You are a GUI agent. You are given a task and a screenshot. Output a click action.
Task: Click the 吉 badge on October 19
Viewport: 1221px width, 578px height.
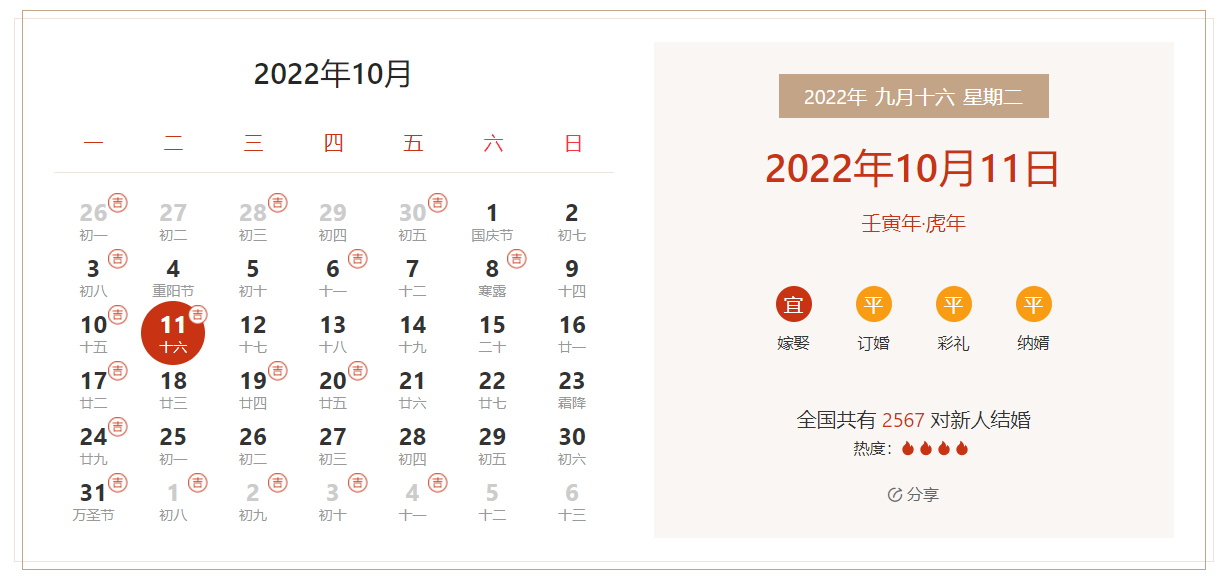click(x=278, y=371)
